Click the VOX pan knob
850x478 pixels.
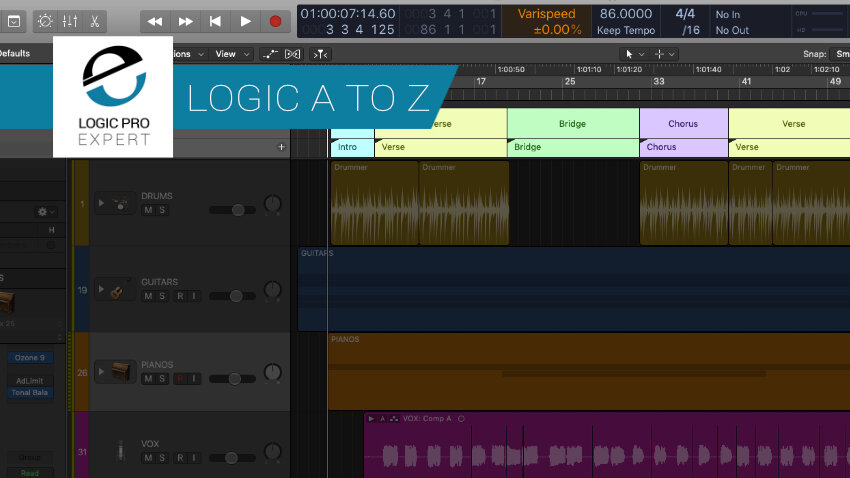tap(273, 452)
